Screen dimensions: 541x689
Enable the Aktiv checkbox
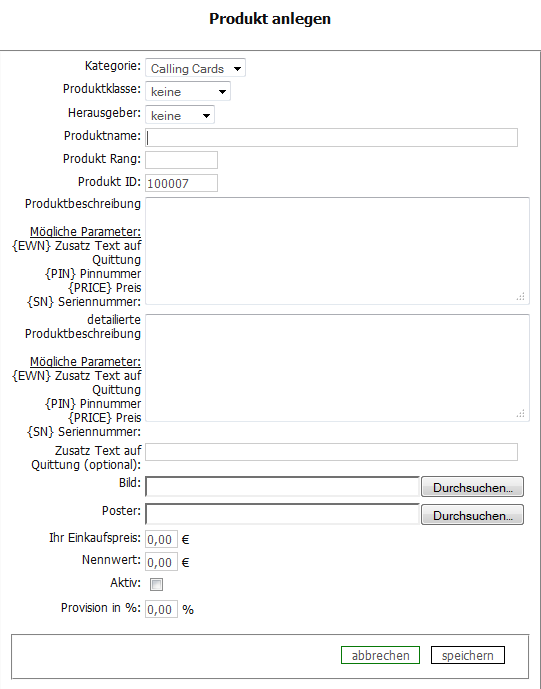[x=156, y=584]
